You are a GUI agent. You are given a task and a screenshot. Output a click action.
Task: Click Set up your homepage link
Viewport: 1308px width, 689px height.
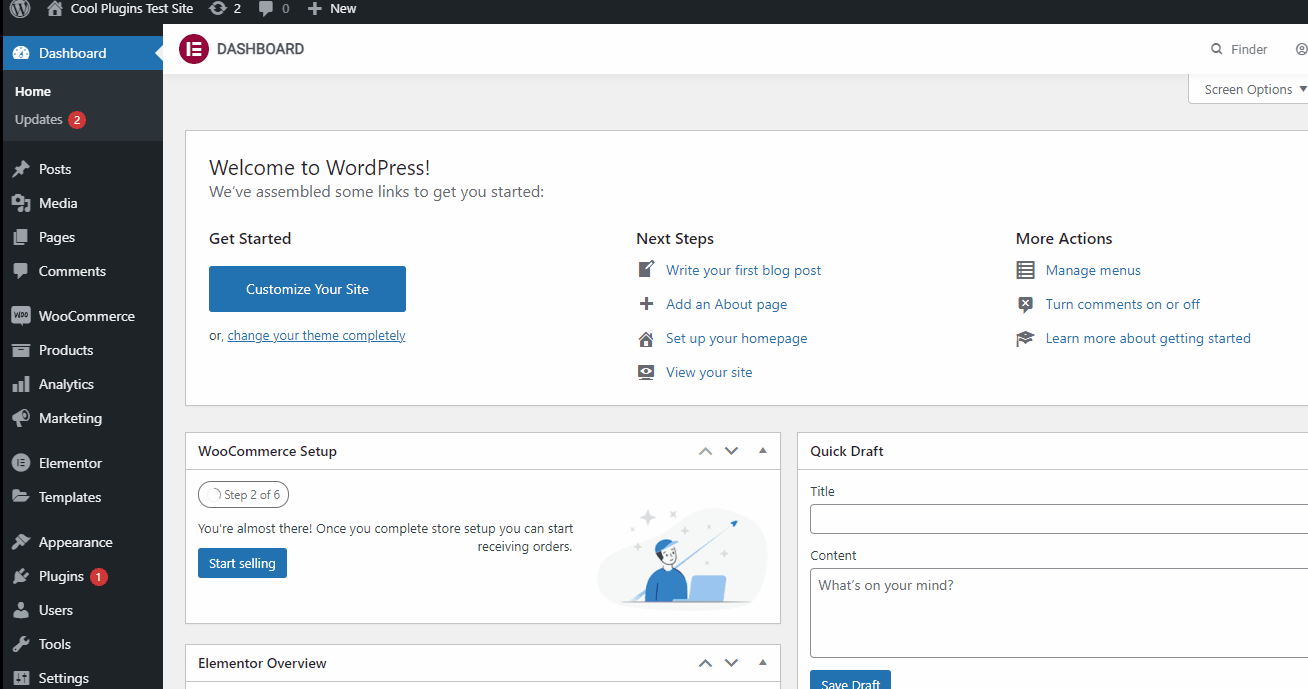click(x=736, y=338)
